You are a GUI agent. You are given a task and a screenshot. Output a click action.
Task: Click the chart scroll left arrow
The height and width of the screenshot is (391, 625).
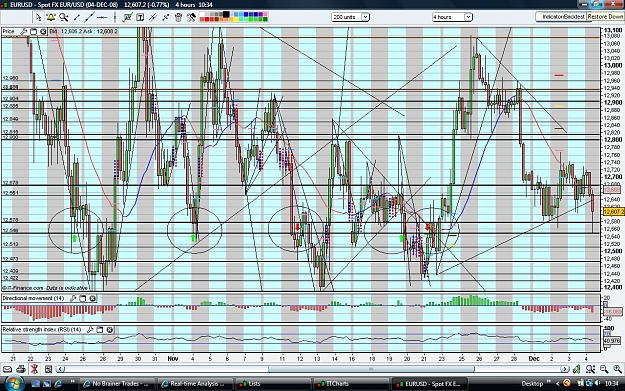(x=60, y=369)
